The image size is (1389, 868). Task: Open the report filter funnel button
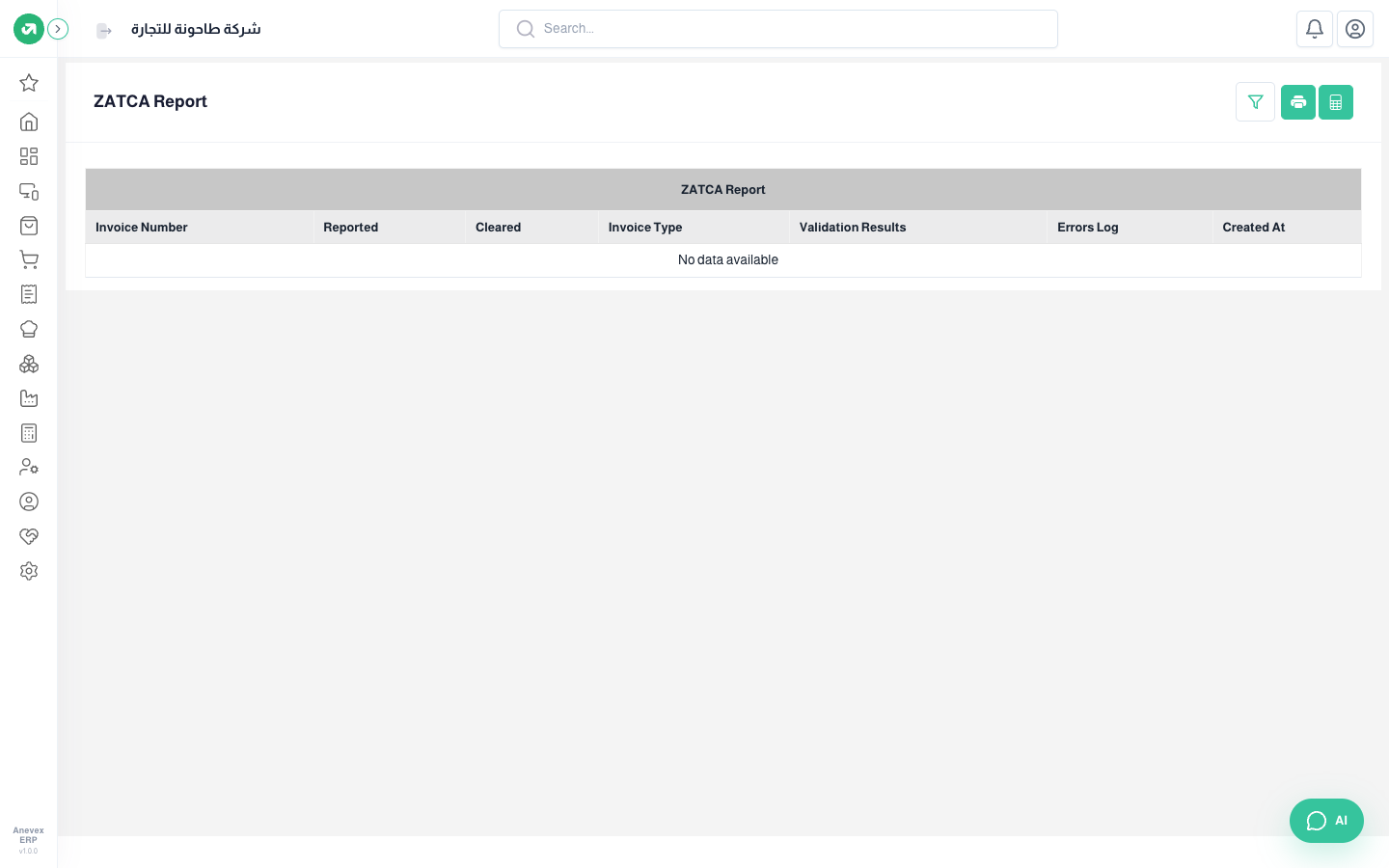(1256, 102)
